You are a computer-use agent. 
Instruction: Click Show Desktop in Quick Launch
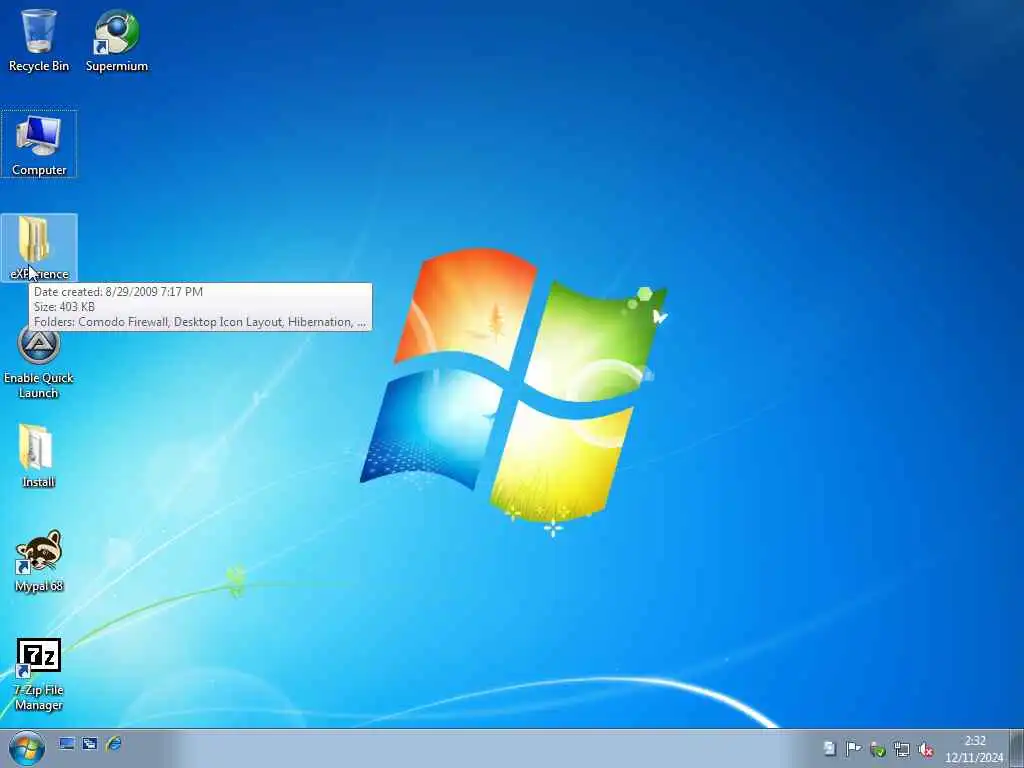tap(67, 744)
